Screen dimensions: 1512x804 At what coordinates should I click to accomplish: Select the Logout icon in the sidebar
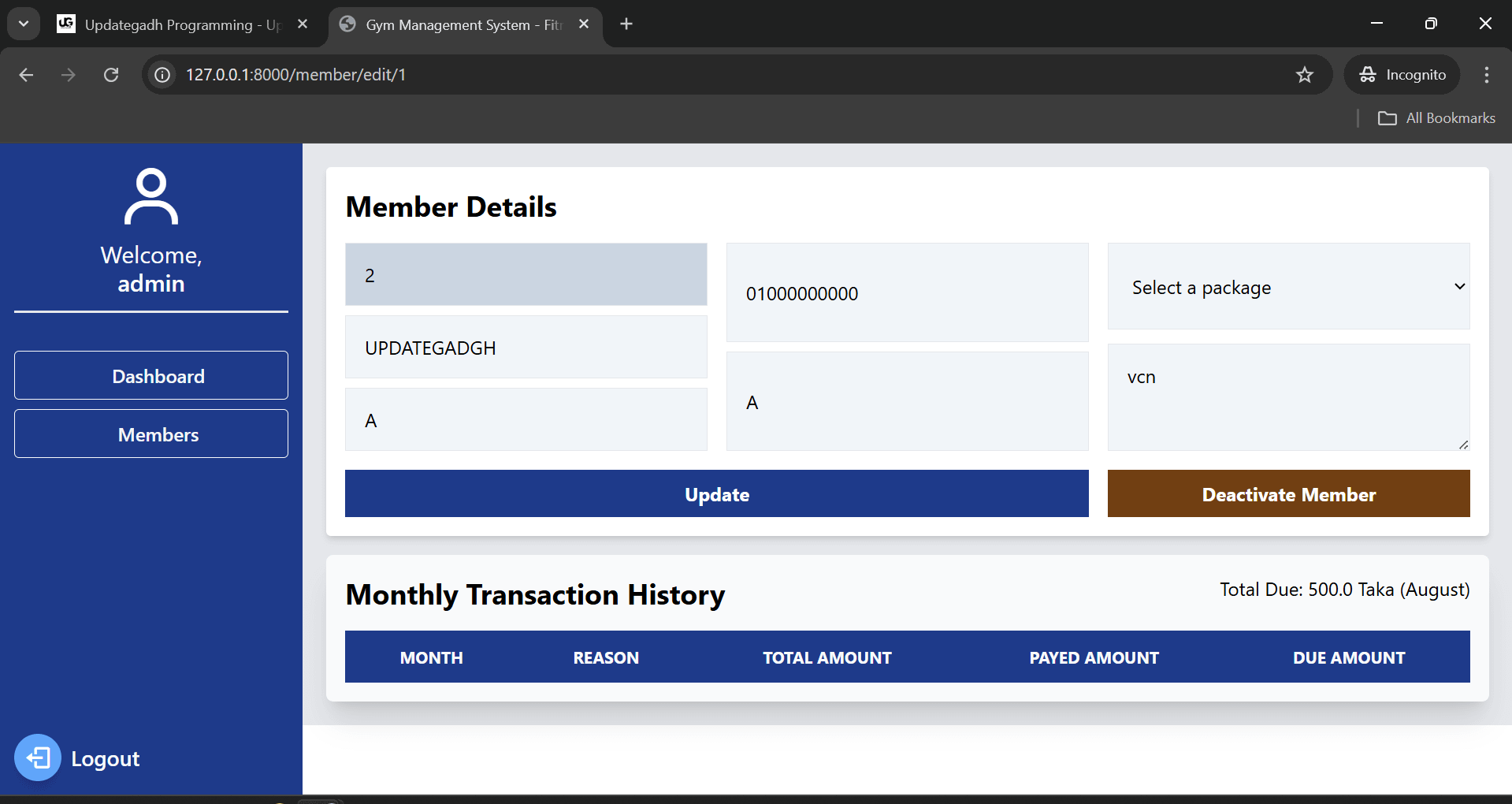37,757
